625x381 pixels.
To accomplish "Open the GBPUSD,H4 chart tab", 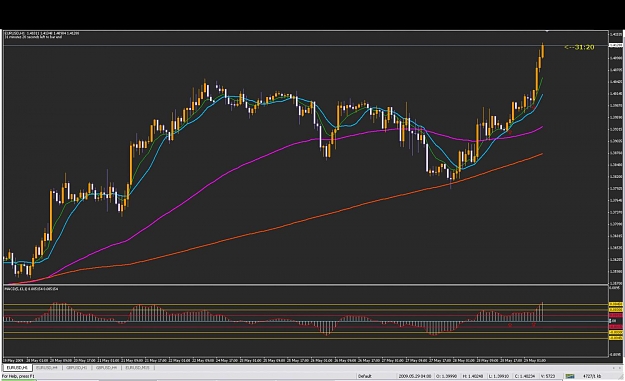I will pyautogui.click(x=106, y=367).
